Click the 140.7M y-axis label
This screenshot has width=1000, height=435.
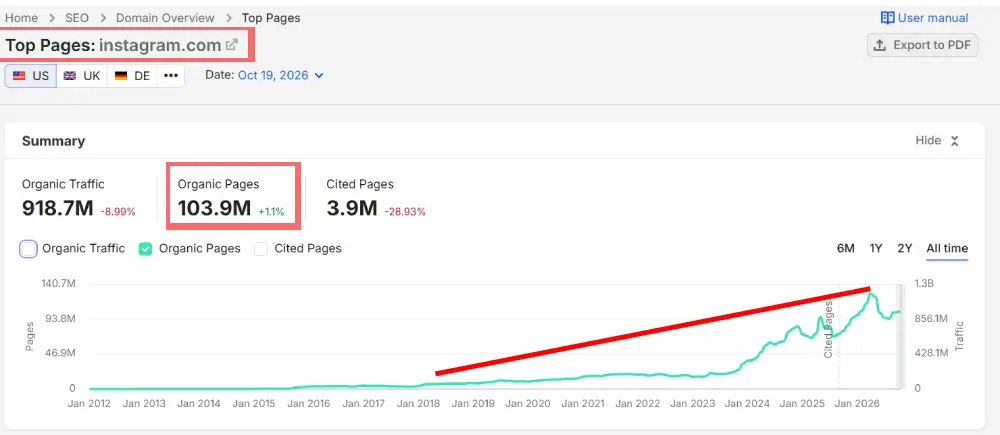58,283
